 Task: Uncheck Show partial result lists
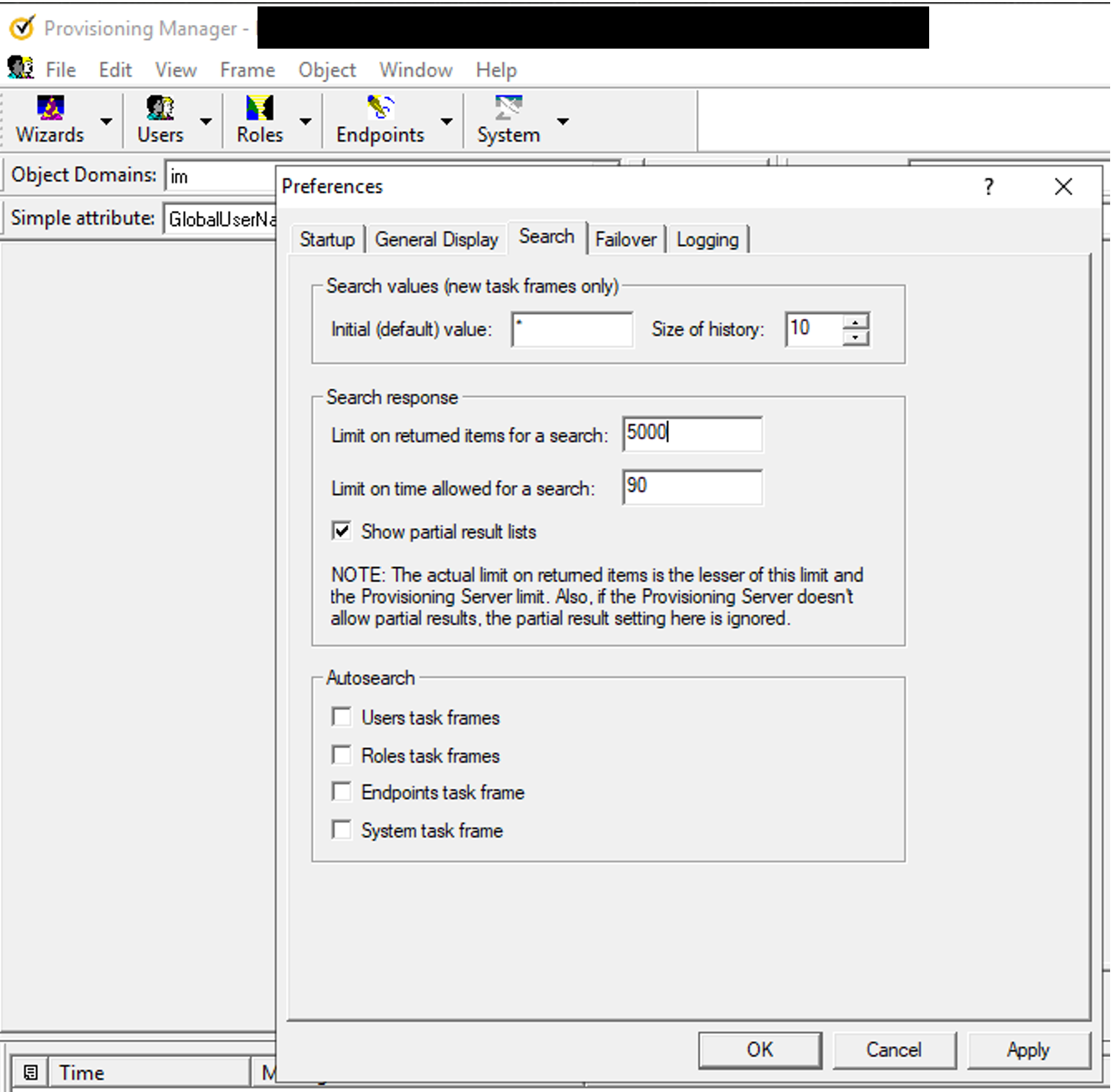click(342, 531)
